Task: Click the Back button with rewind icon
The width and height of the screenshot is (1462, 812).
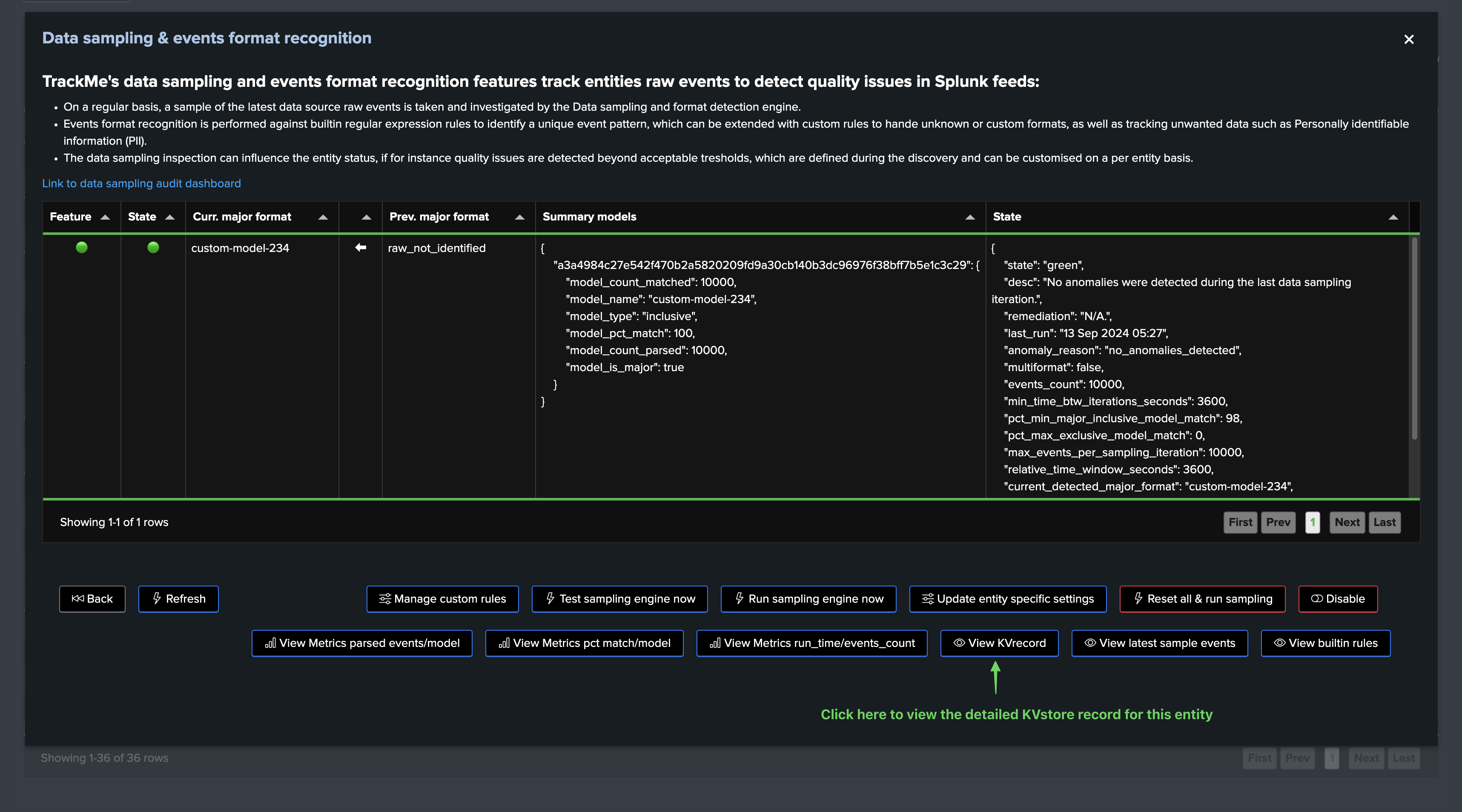Action: click(92, 599)
